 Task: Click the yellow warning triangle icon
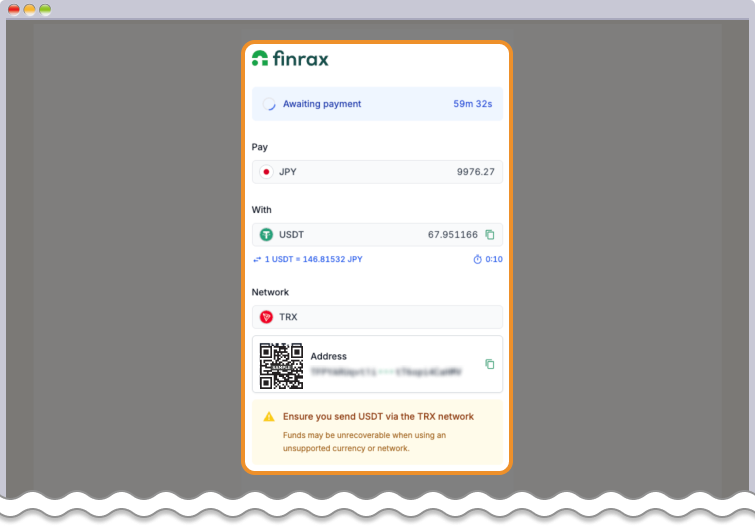pyautogui.click(x=268, y=416)
